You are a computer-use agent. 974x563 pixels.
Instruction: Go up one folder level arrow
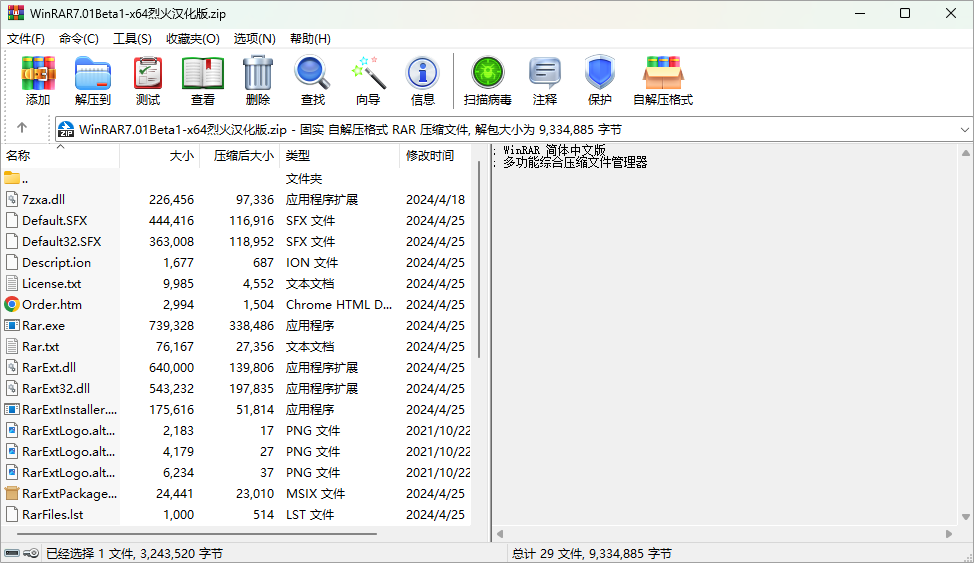(x=22, y=129)
